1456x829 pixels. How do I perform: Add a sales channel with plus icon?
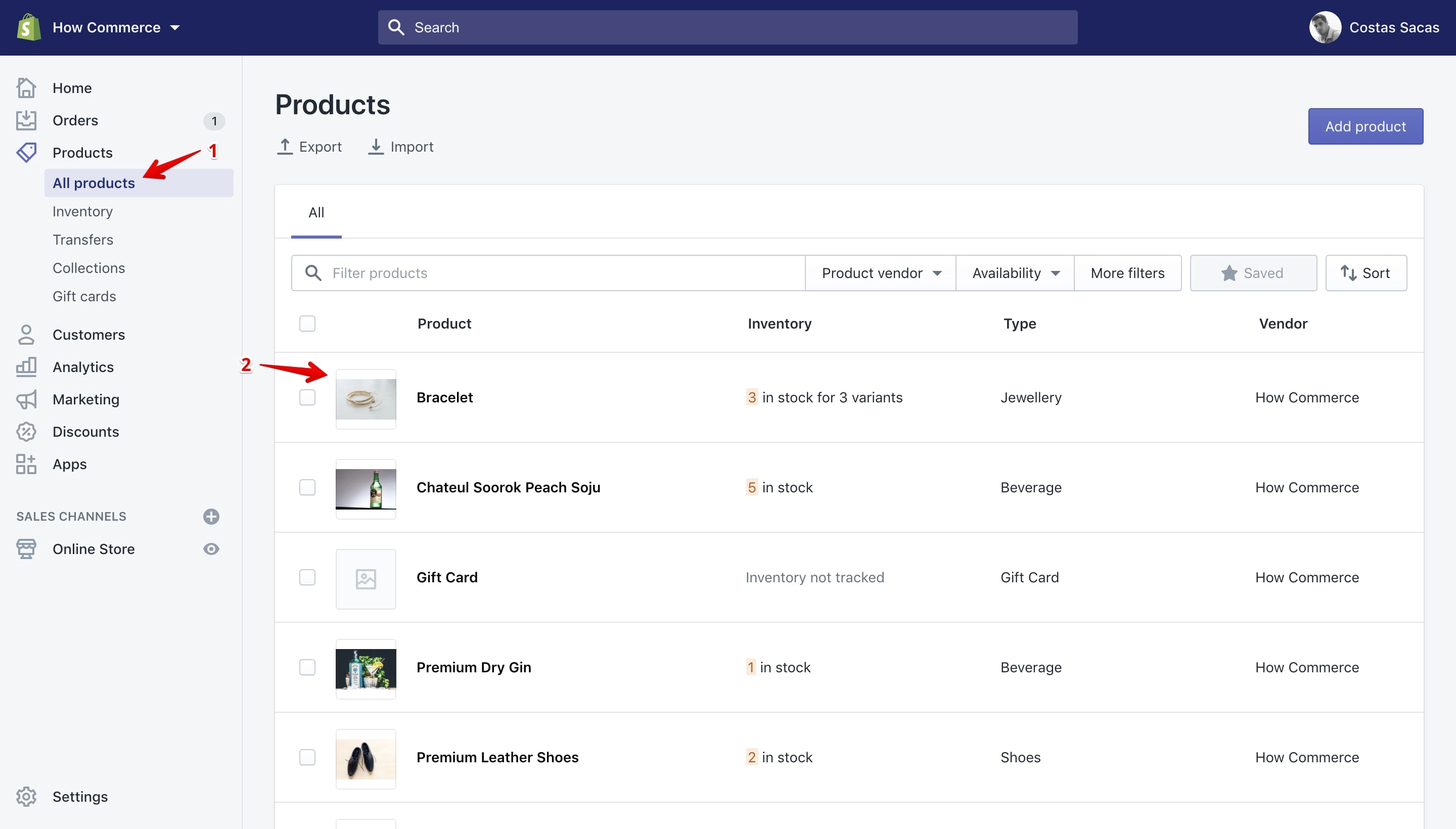pyautogui.click(x=211, y=517)
